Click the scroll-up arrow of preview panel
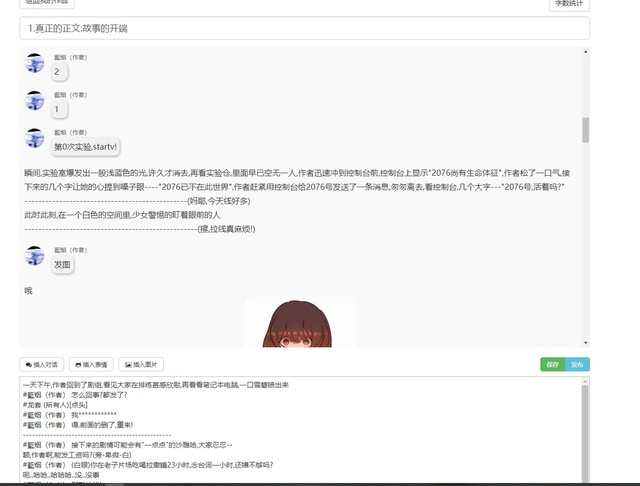Screen dimensions: 640x486 (x=585, y=52)
